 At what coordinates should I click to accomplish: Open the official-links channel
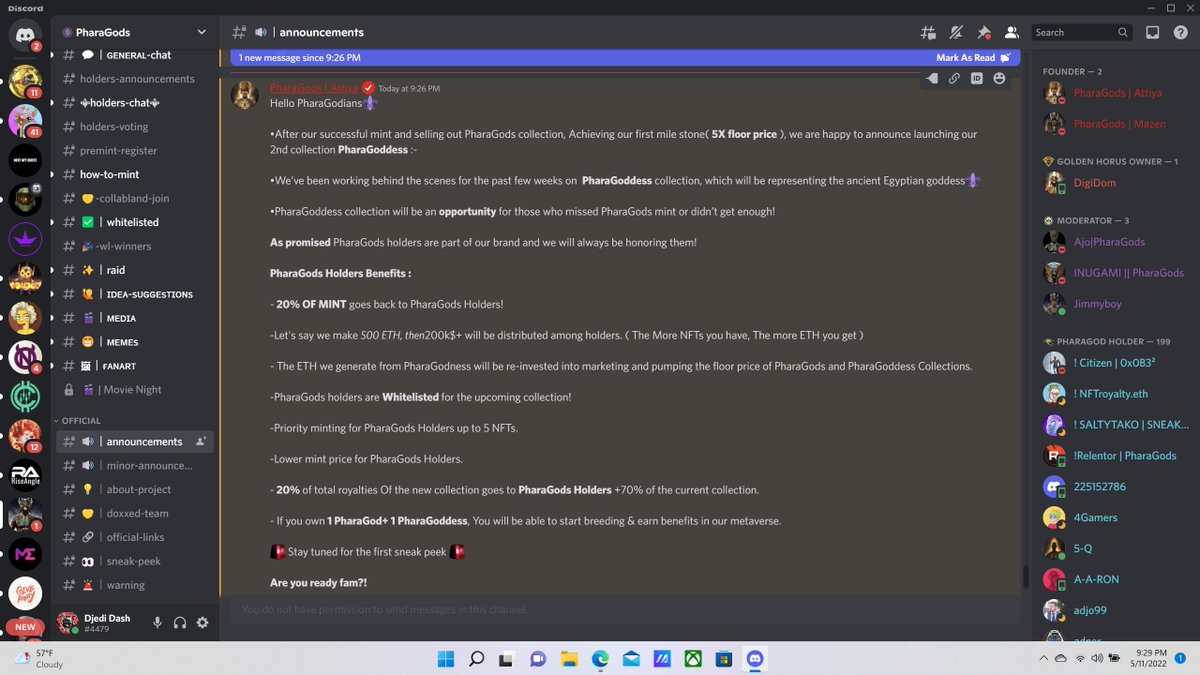[134, 538]
